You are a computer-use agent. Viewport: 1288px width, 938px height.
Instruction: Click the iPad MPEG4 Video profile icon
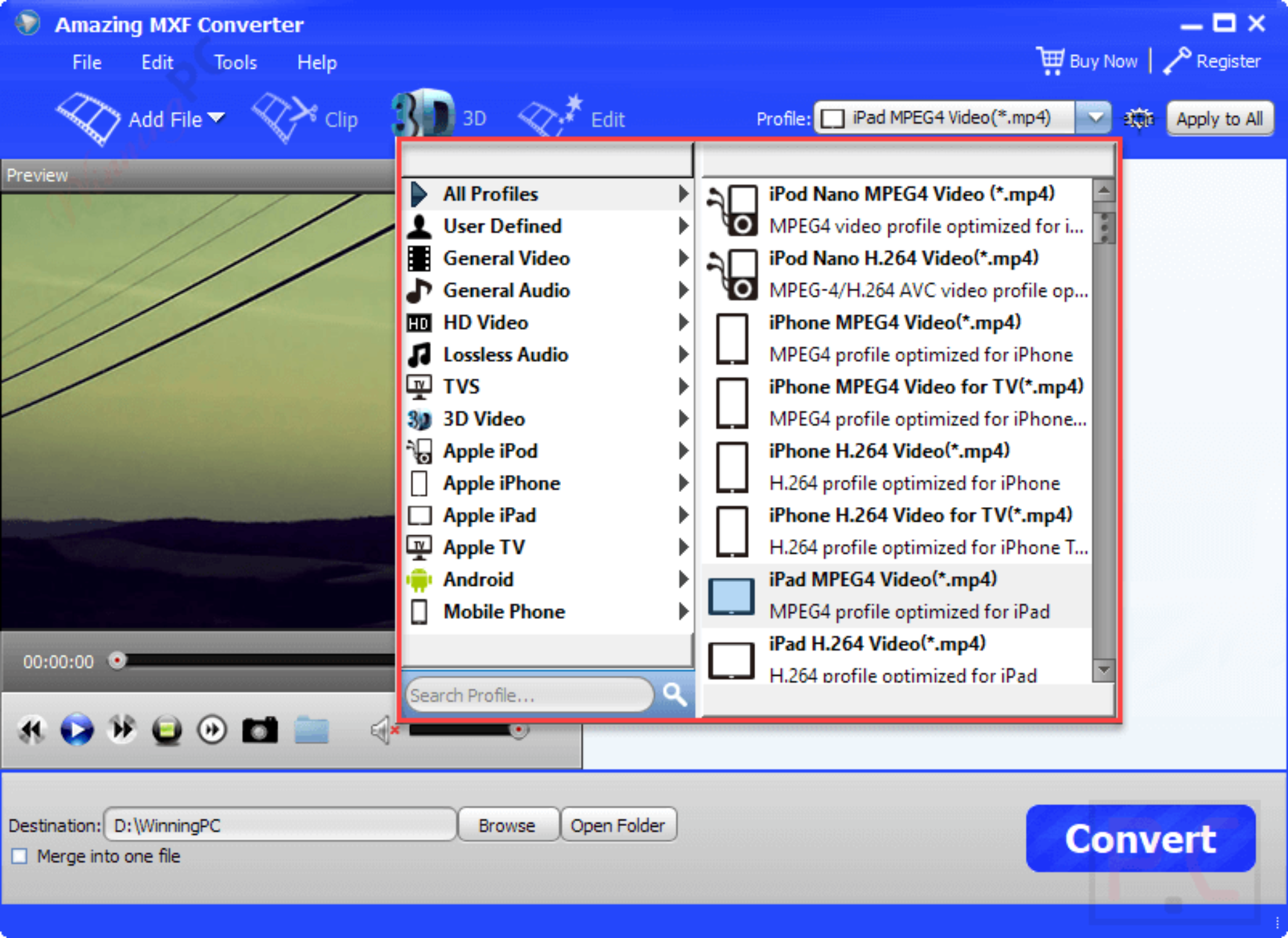(x=731, y=596)
